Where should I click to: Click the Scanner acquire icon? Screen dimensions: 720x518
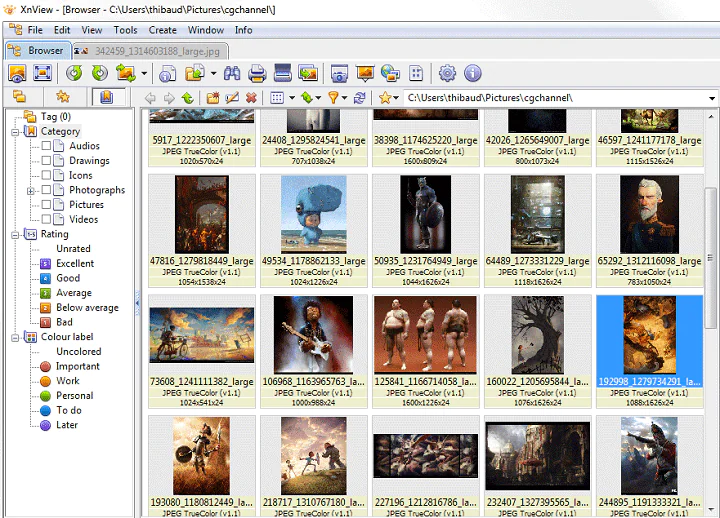282,73
